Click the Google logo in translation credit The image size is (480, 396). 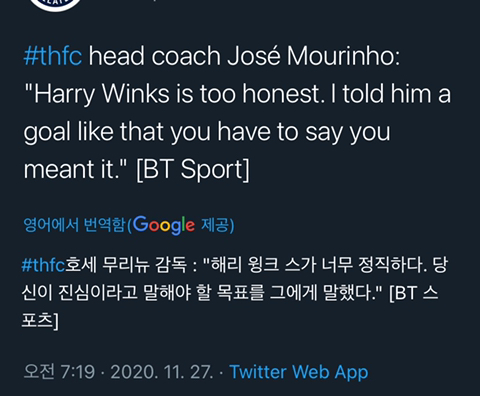click(164, 225)
